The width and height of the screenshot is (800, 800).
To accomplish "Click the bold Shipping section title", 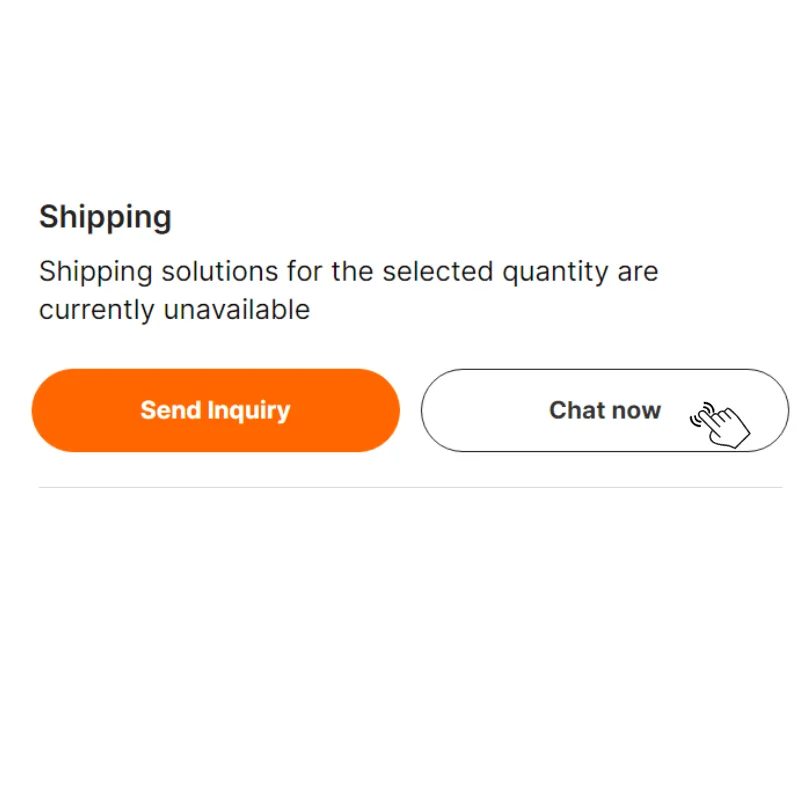I will [x=105, y=217].
